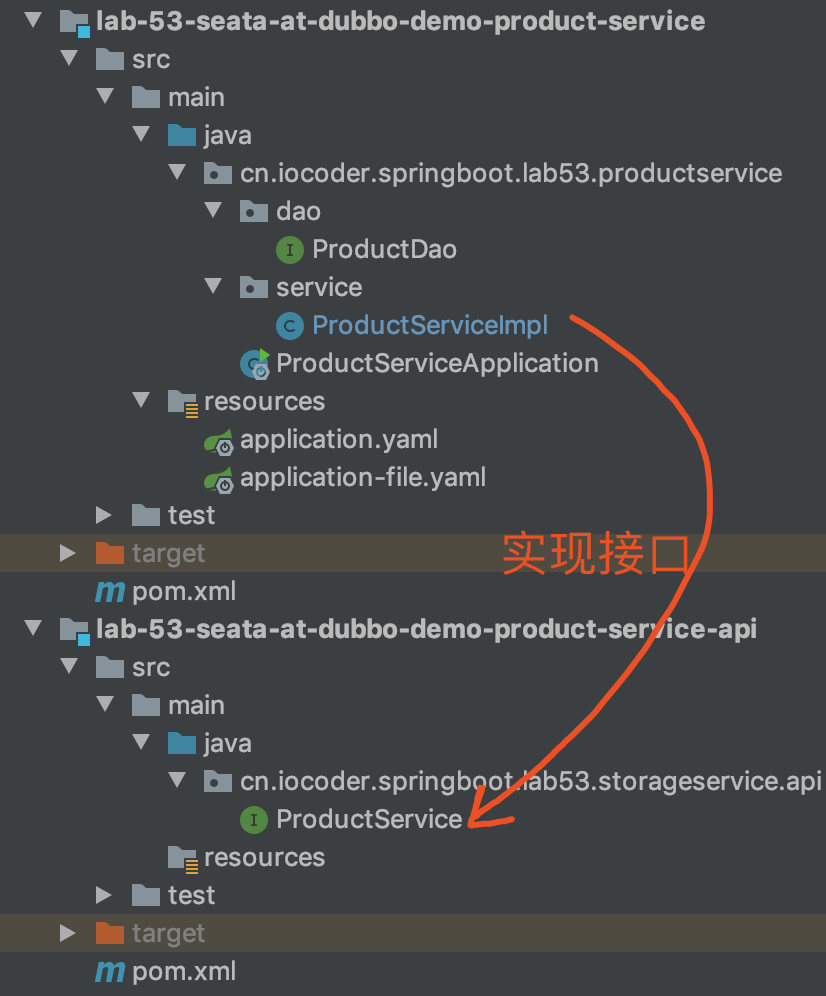Collapse the product-service-api module arrow

point(33,630)
